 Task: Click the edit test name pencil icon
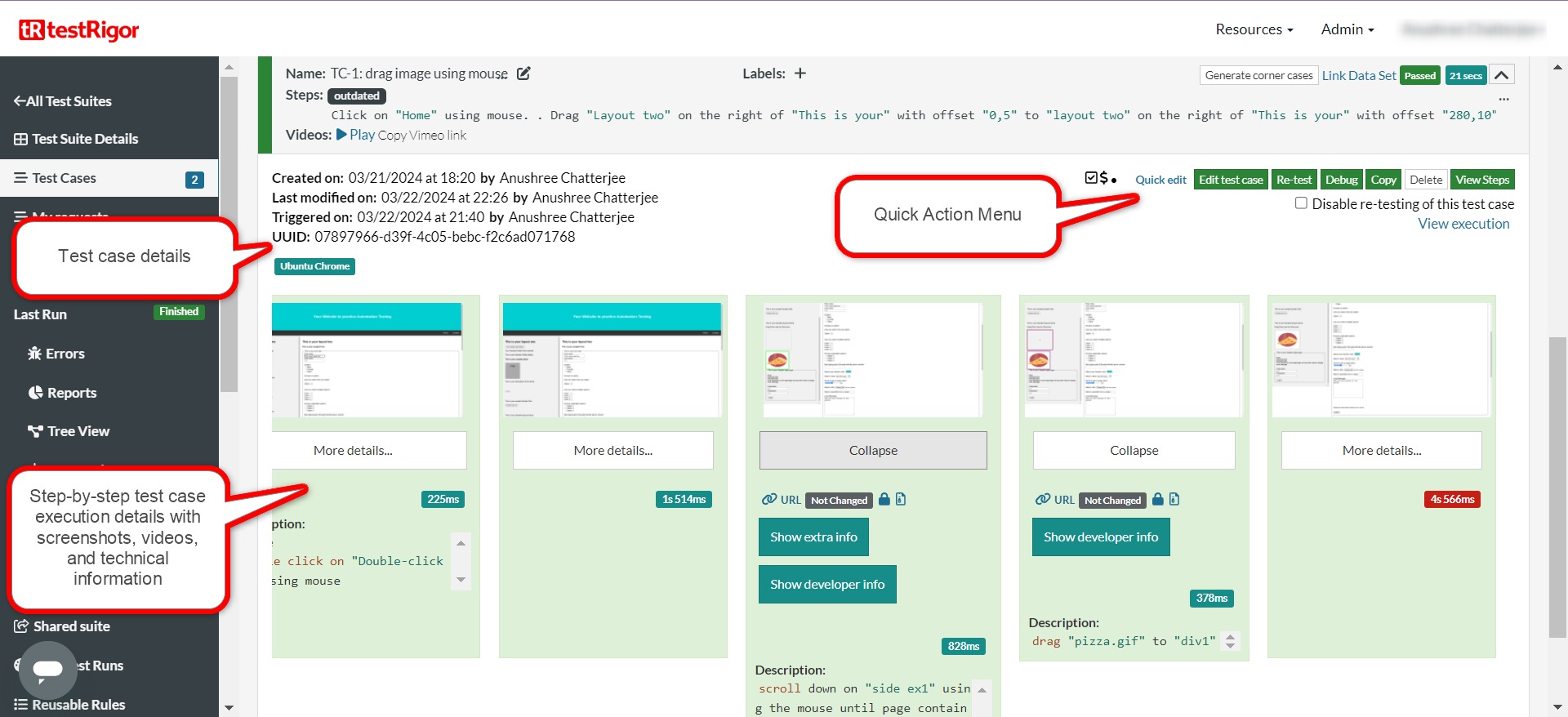point(523,73)
